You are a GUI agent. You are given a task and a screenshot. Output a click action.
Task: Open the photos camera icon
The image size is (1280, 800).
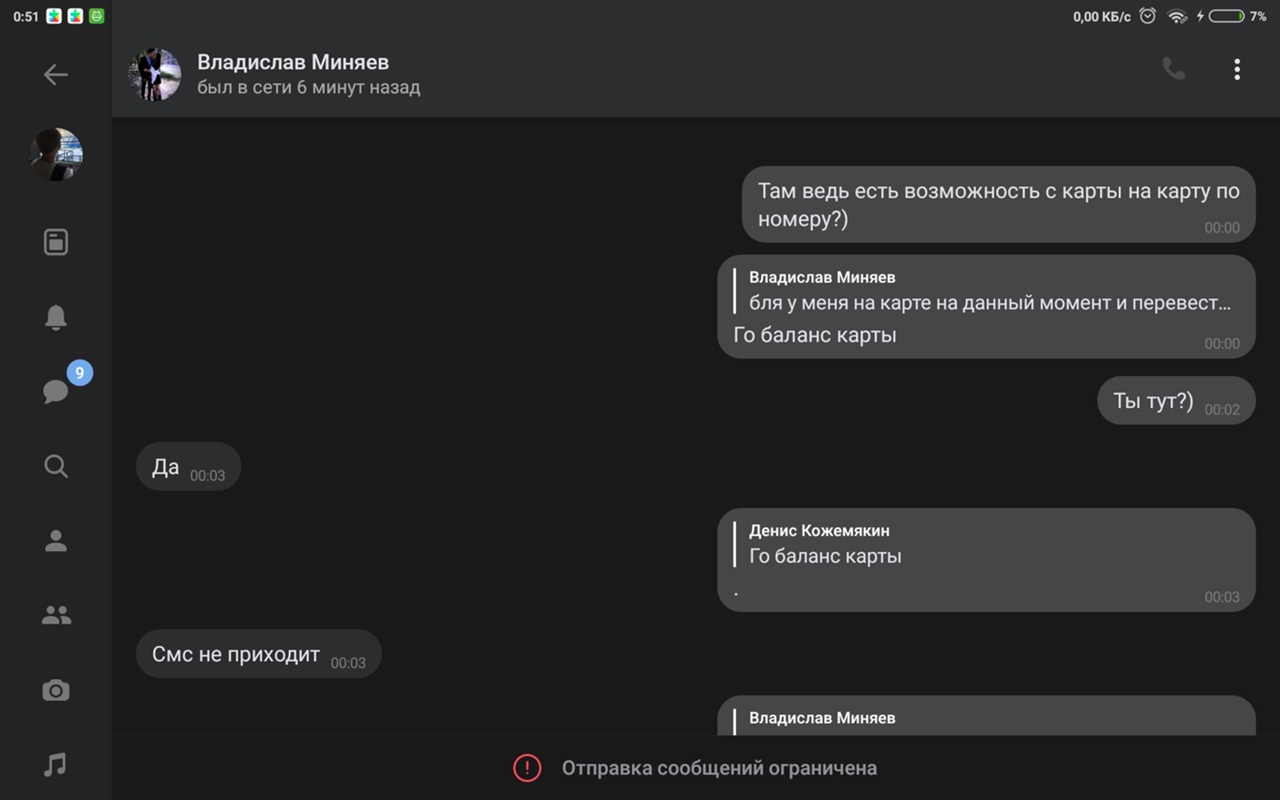(56, 691)
